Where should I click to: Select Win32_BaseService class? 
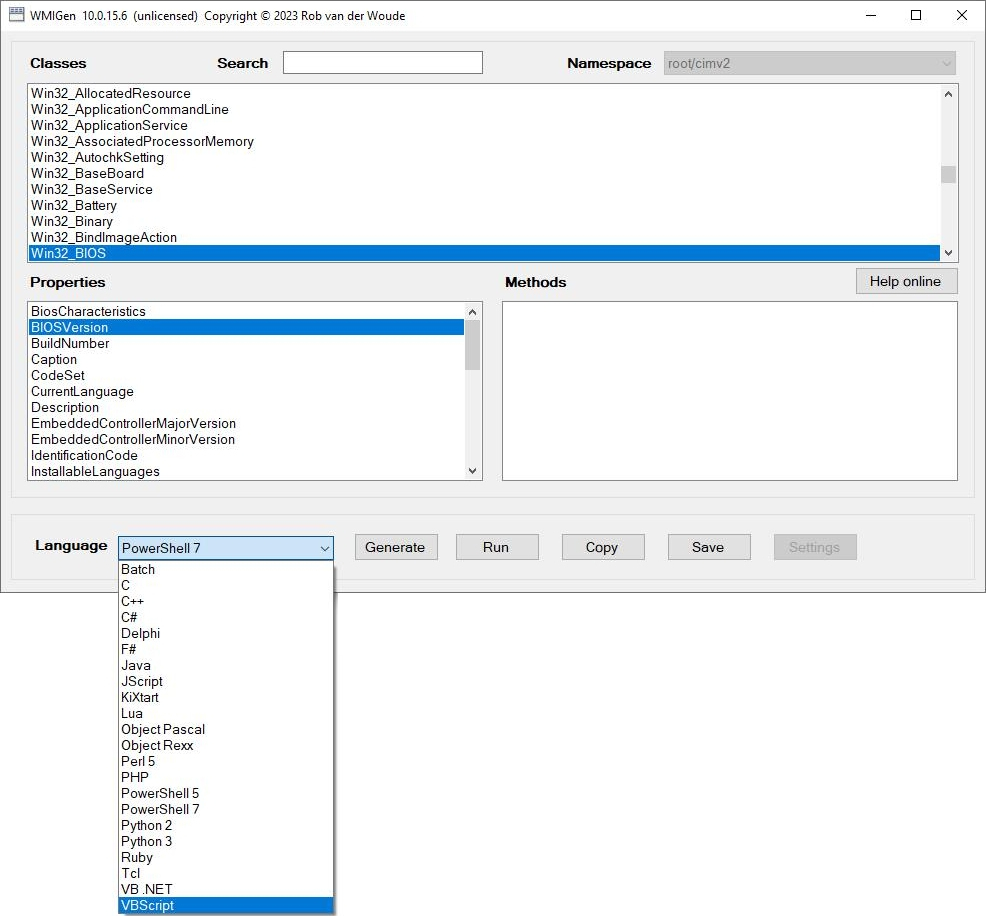tap(484, 189)
